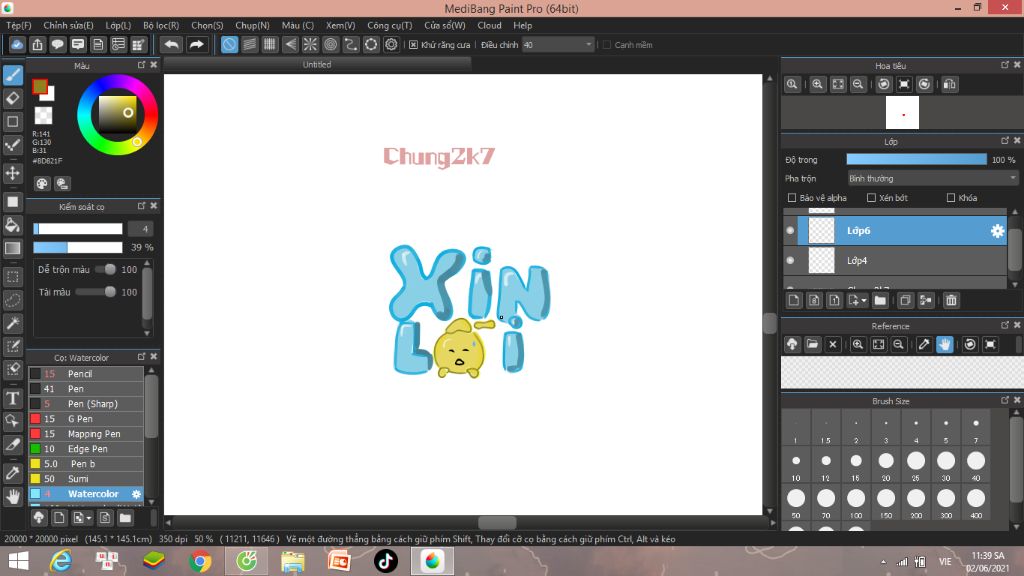1024x576 pixels.
Task: Select the Brush tool in left toolbar
Action: coord(13,75)
